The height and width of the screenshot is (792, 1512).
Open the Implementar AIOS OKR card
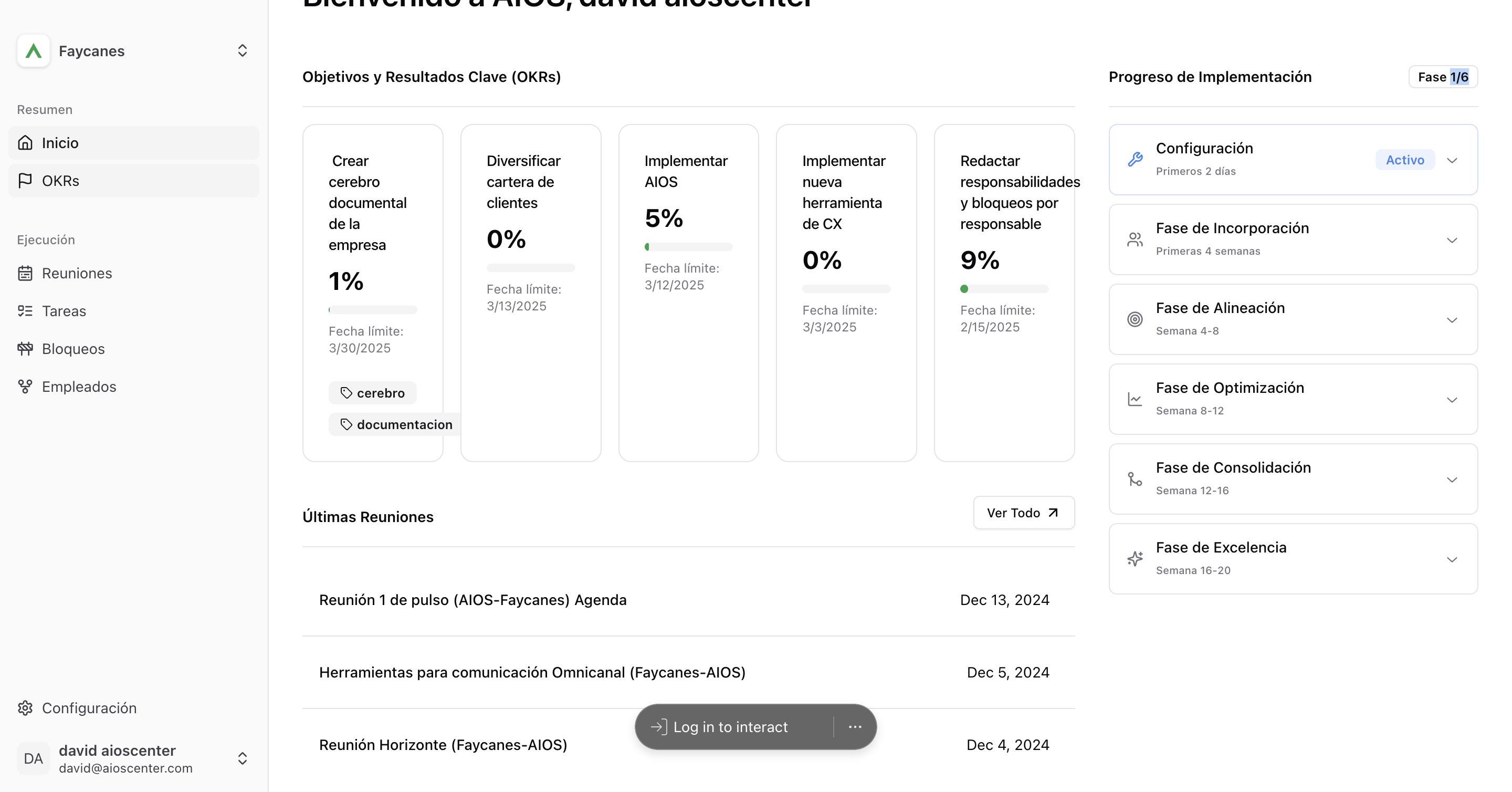click(x=688, y=293)
